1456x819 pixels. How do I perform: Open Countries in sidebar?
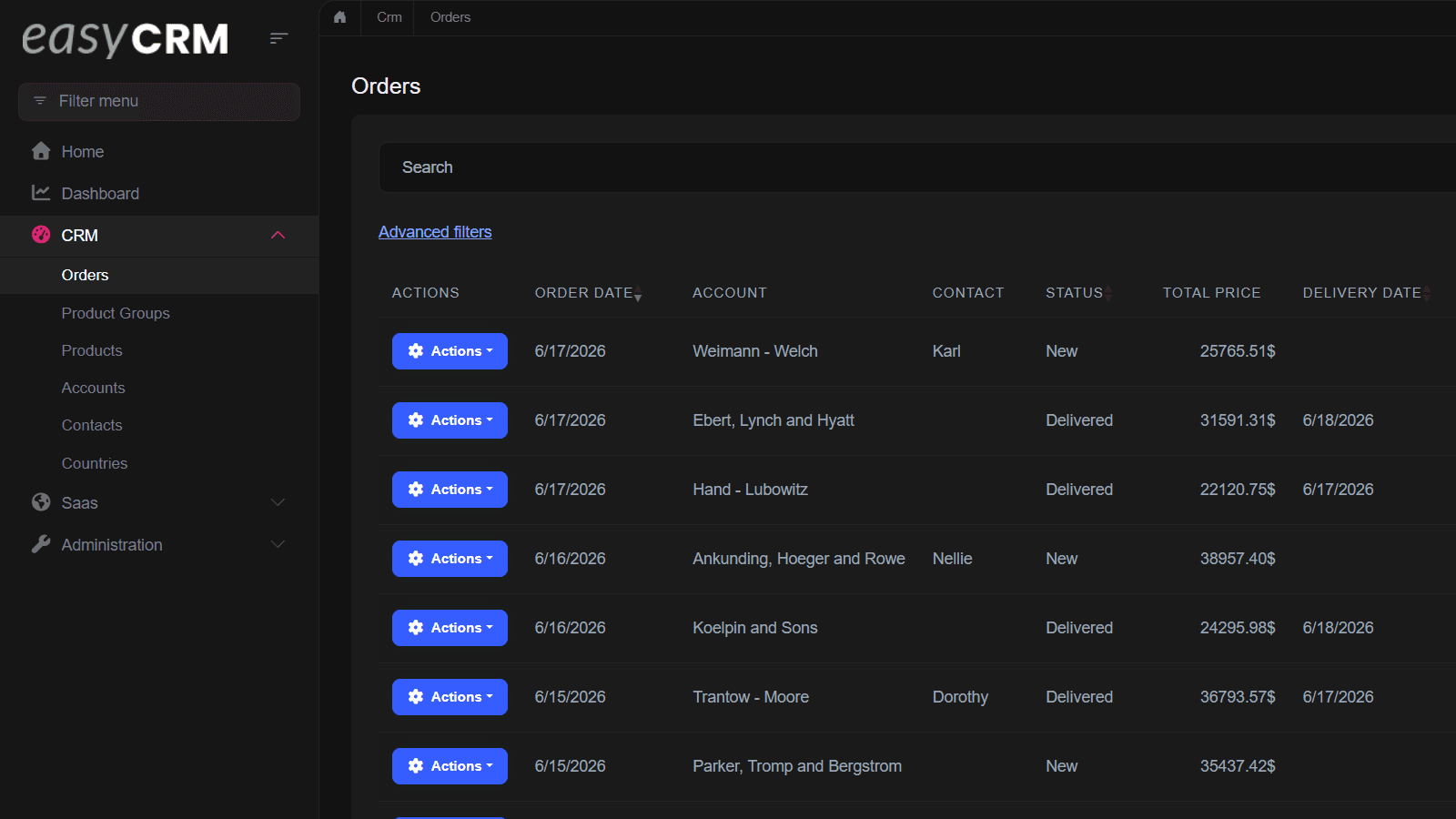tap(95, 463)
